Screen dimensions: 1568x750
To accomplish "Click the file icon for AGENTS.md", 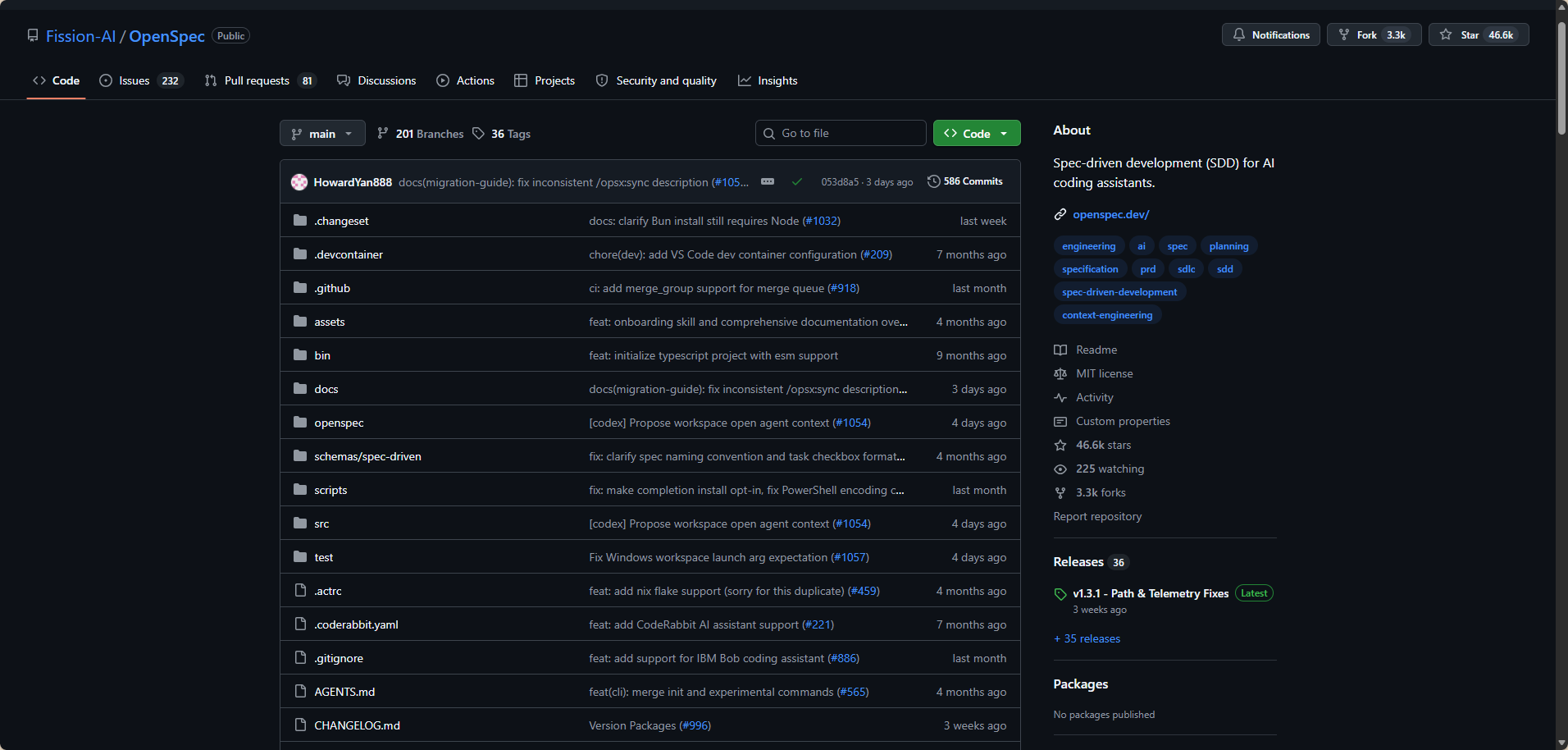I will 300,692.
